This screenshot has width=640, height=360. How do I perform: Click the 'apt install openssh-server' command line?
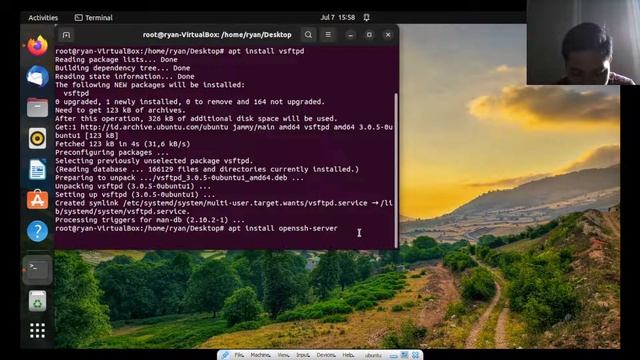coord(196,229)
